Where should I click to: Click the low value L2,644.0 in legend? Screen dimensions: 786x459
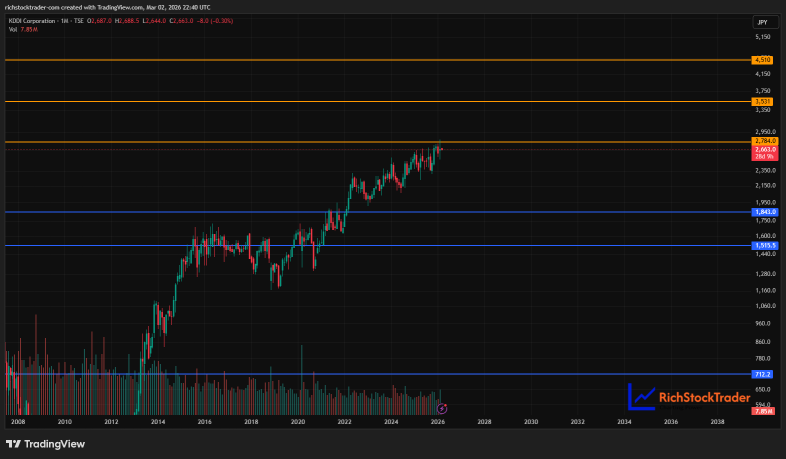(154, 21)
